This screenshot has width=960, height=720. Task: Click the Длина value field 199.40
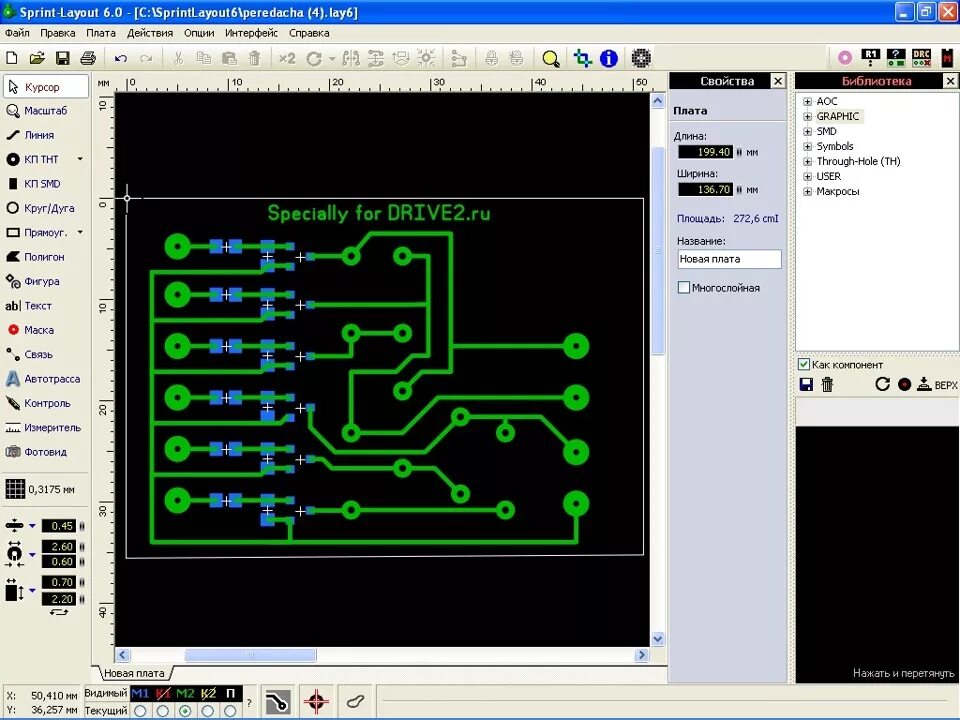tap(705, 152)
